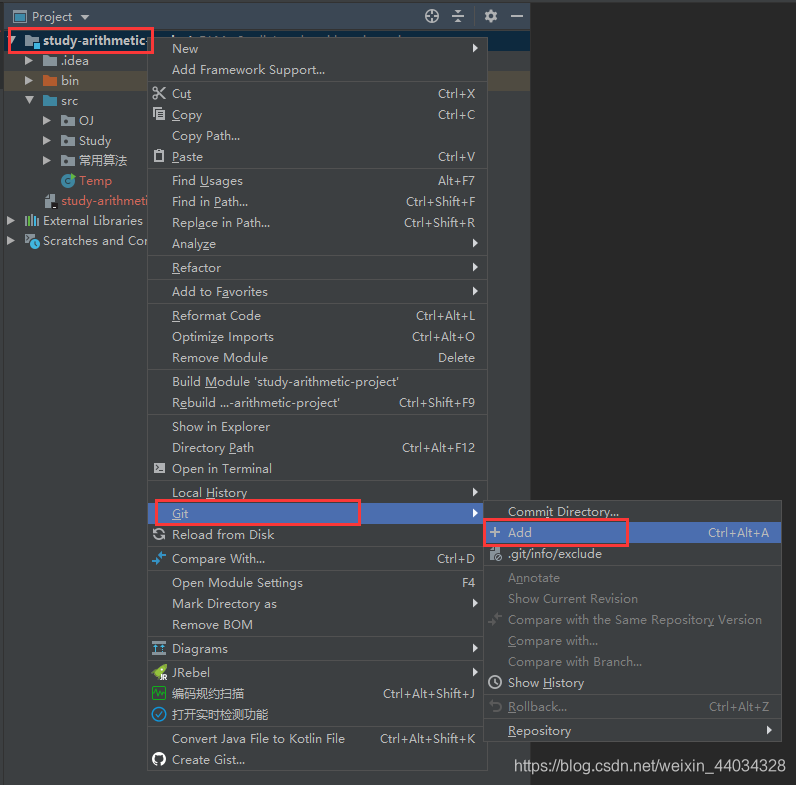Click the orange bin folder icon
This screenshot has width=796, height=785.
pyautogui.click(x=50, y=80)
